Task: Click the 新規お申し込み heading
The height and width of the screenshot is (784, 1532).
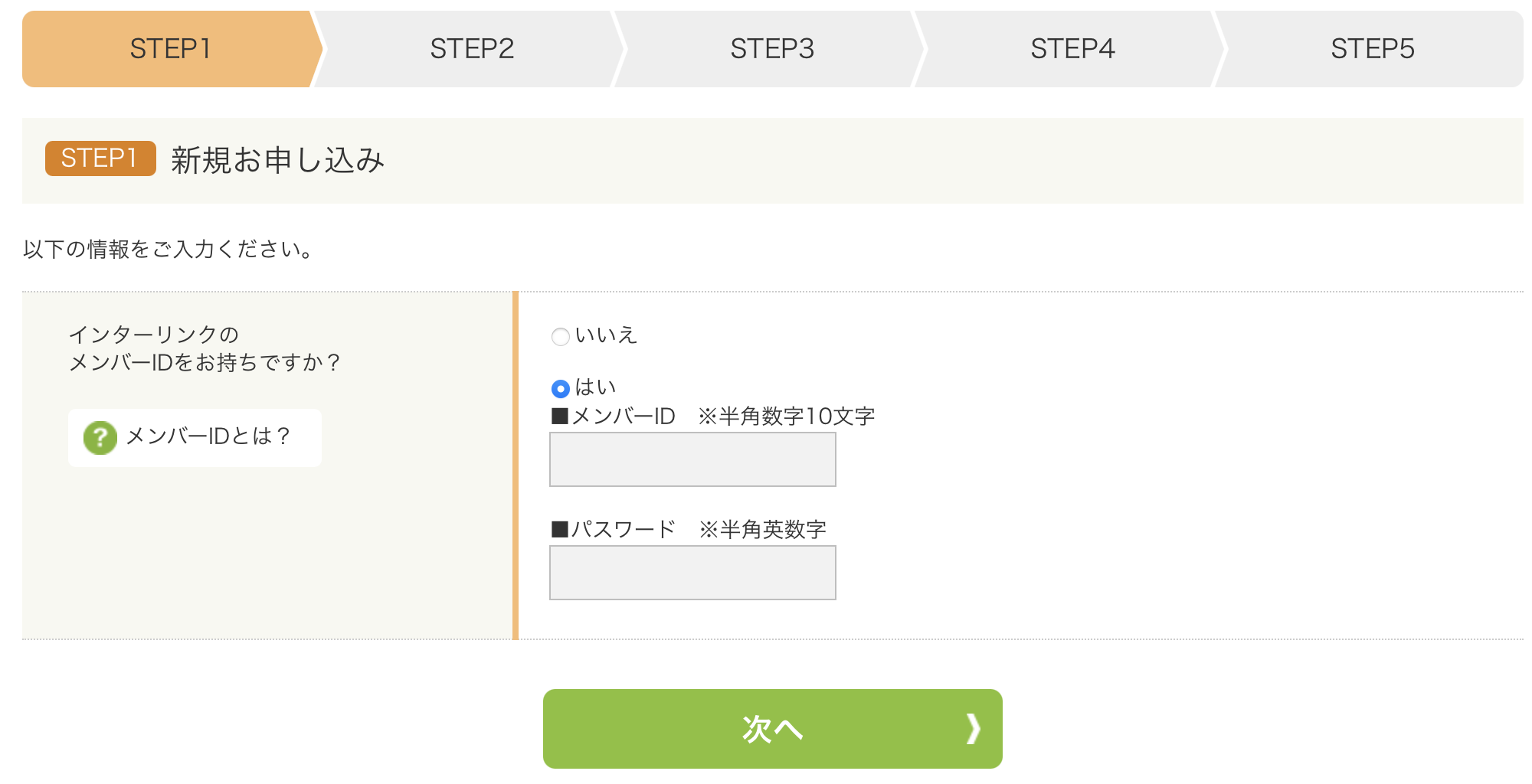Action: pyautogui.click(x=277, y=160)
